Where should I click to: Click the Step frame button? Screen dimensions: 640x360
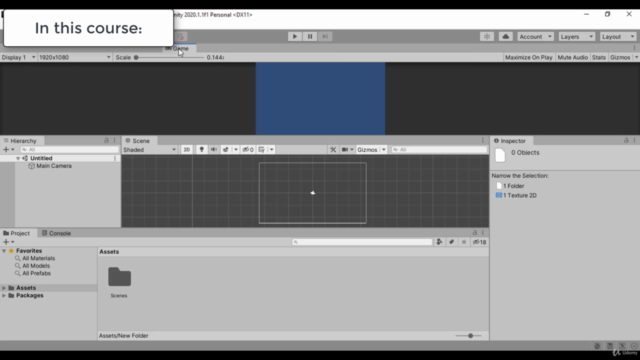(x=325, y=36)
